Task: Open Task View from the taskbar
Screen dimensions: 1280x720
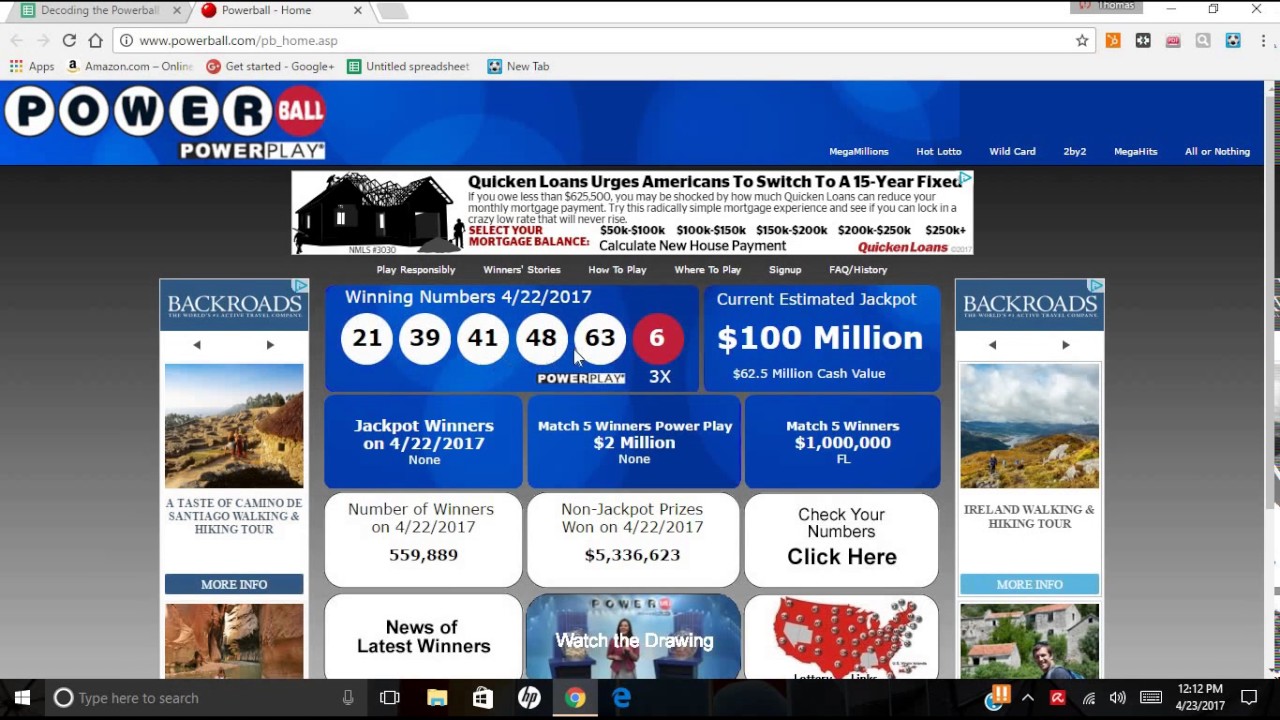Action: (390, 698)
